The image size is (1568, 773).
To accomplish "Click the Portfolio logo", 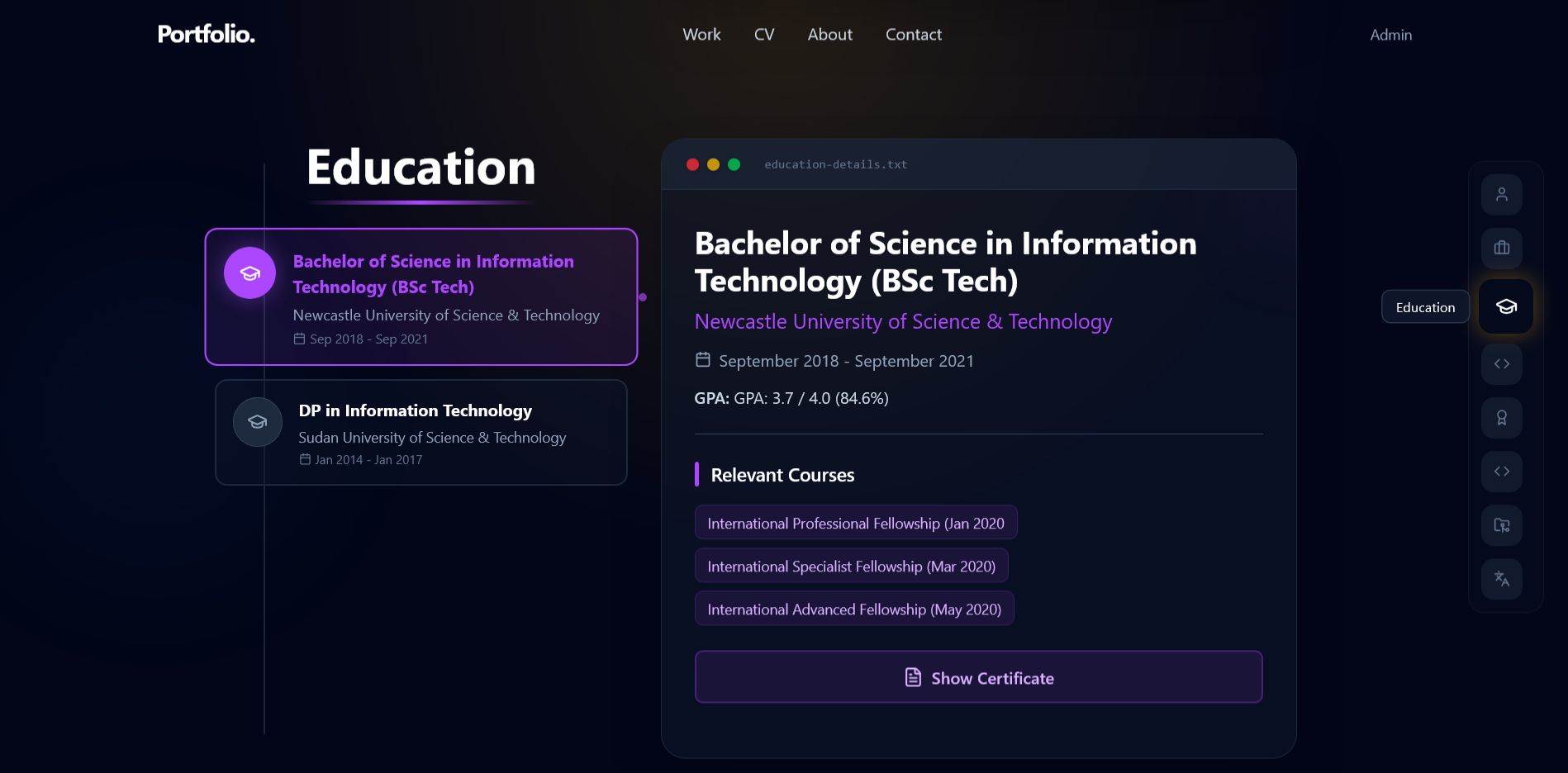I will (206, 35).
